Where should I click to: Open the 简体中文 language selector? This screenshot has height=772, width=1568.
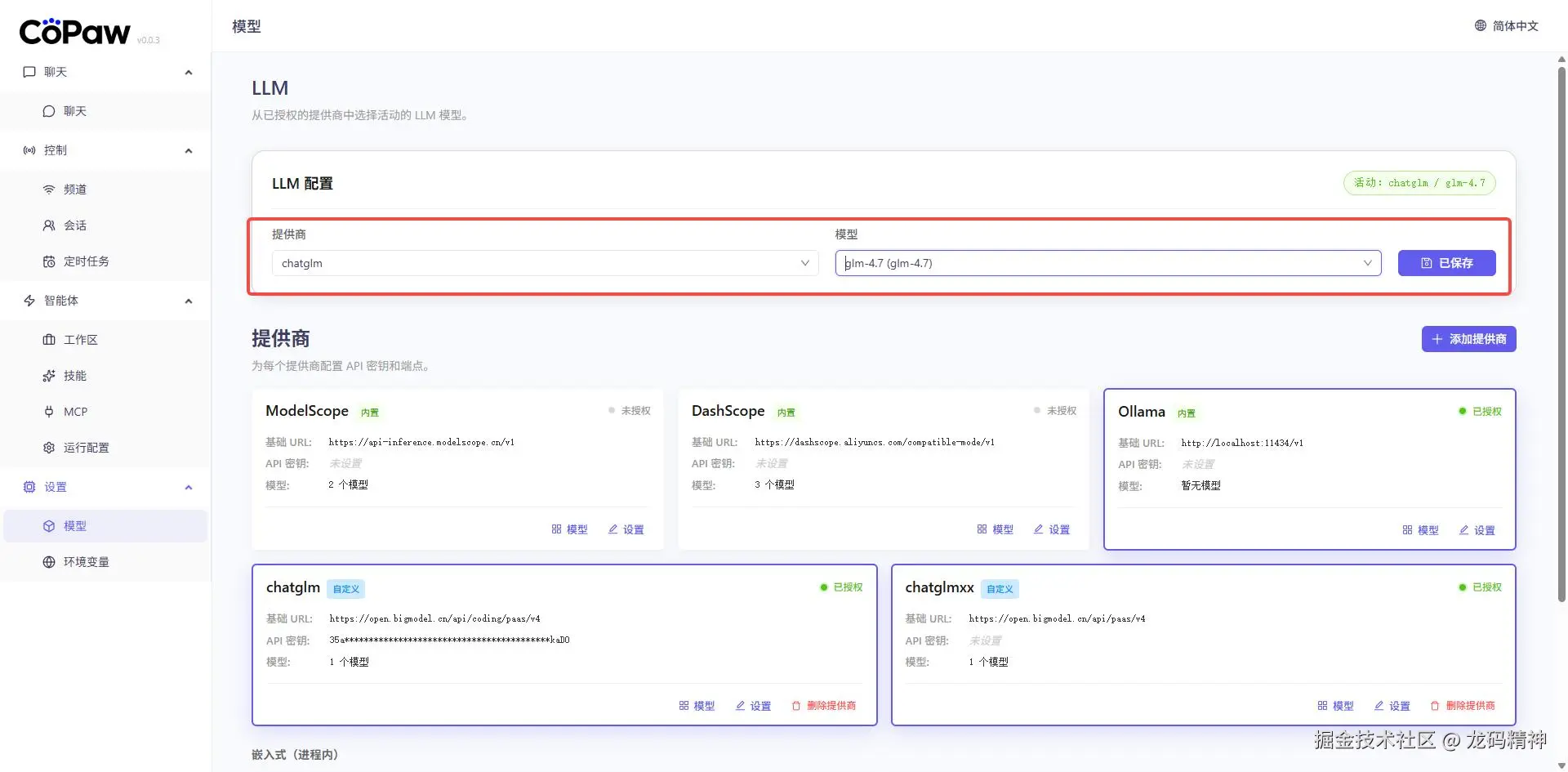coord(1507,26)
